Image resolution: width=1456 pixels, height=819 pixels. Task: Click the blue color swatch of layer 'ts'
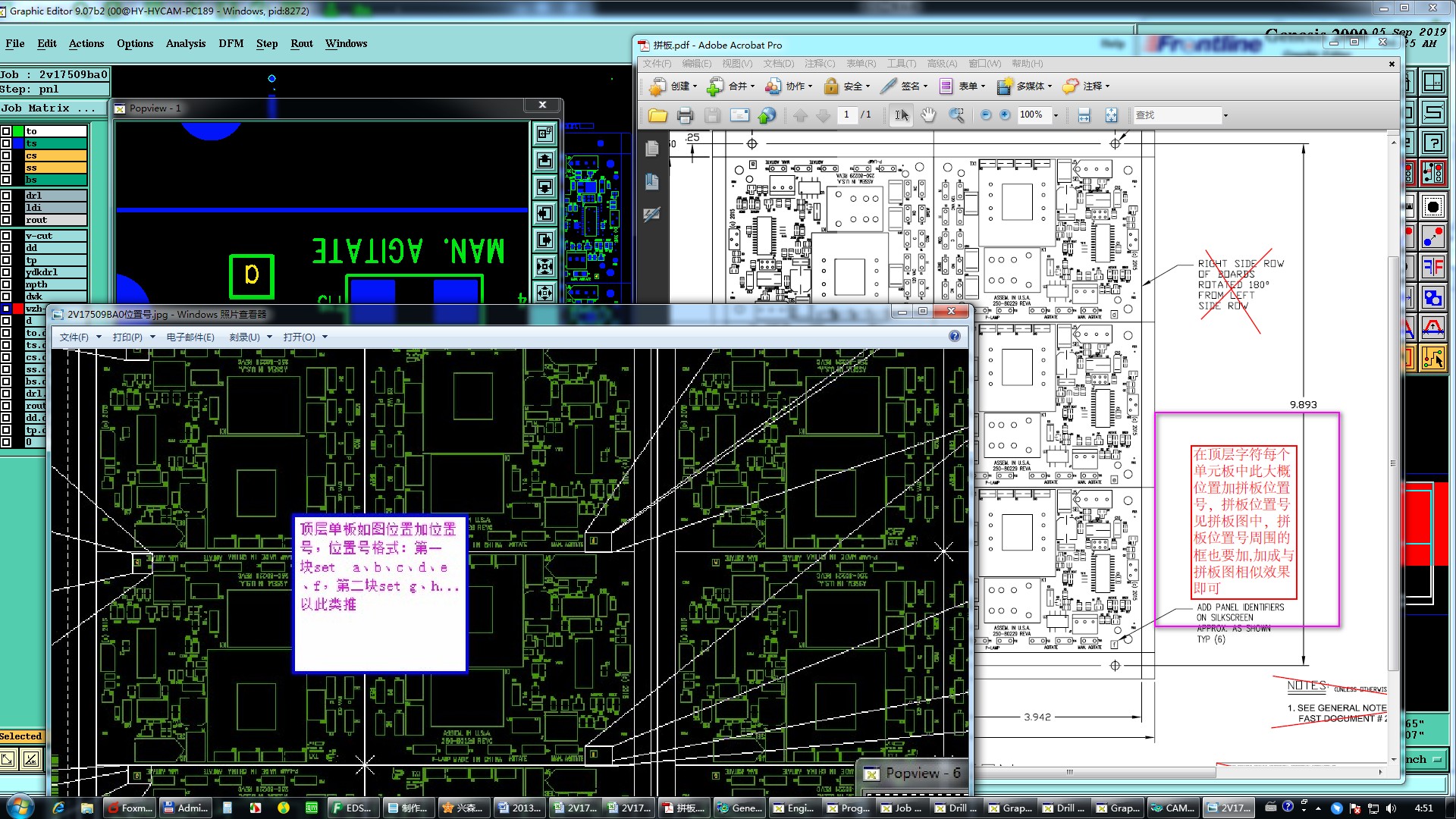click(x=18, y=143)
